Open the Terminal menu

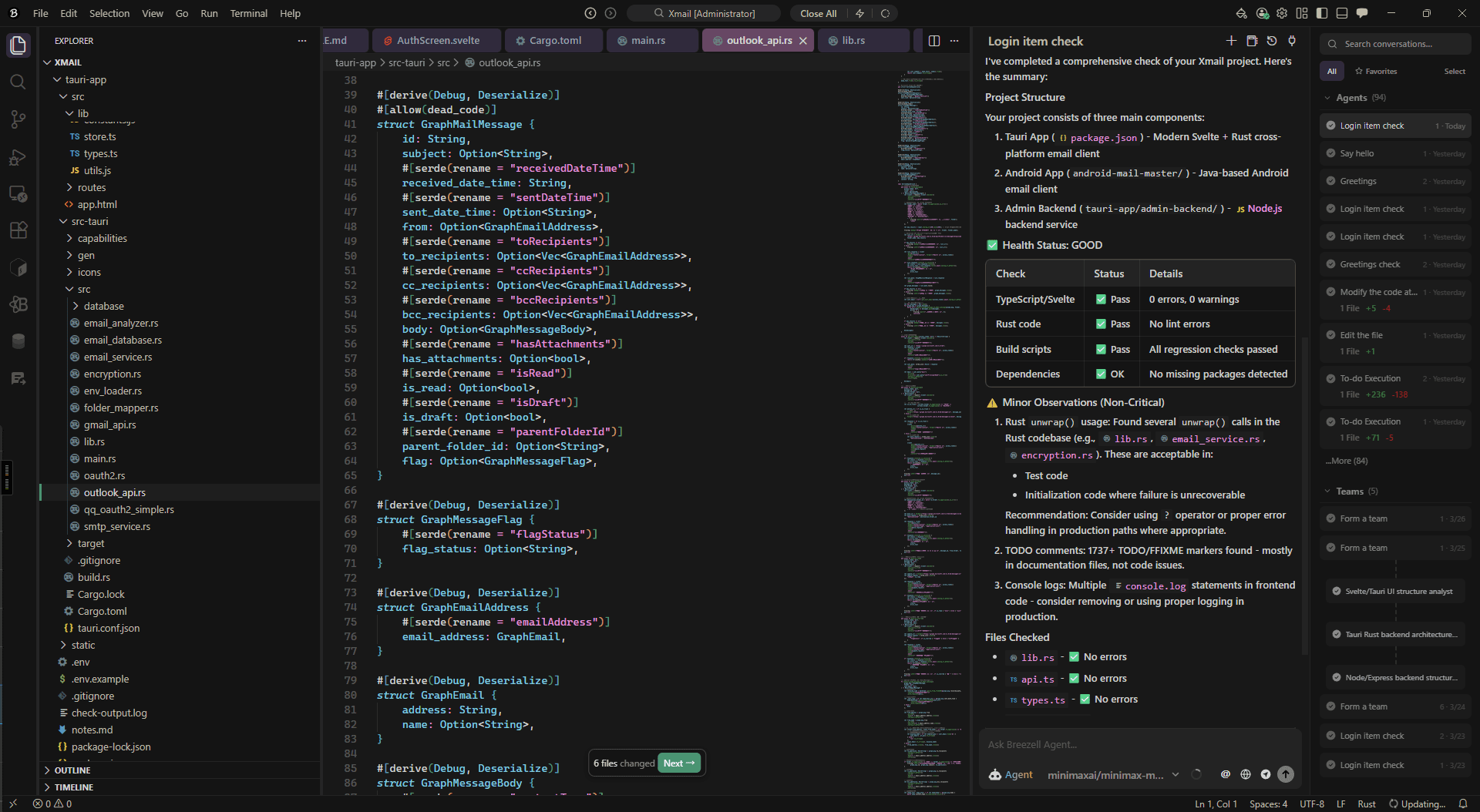coord(248,13)
